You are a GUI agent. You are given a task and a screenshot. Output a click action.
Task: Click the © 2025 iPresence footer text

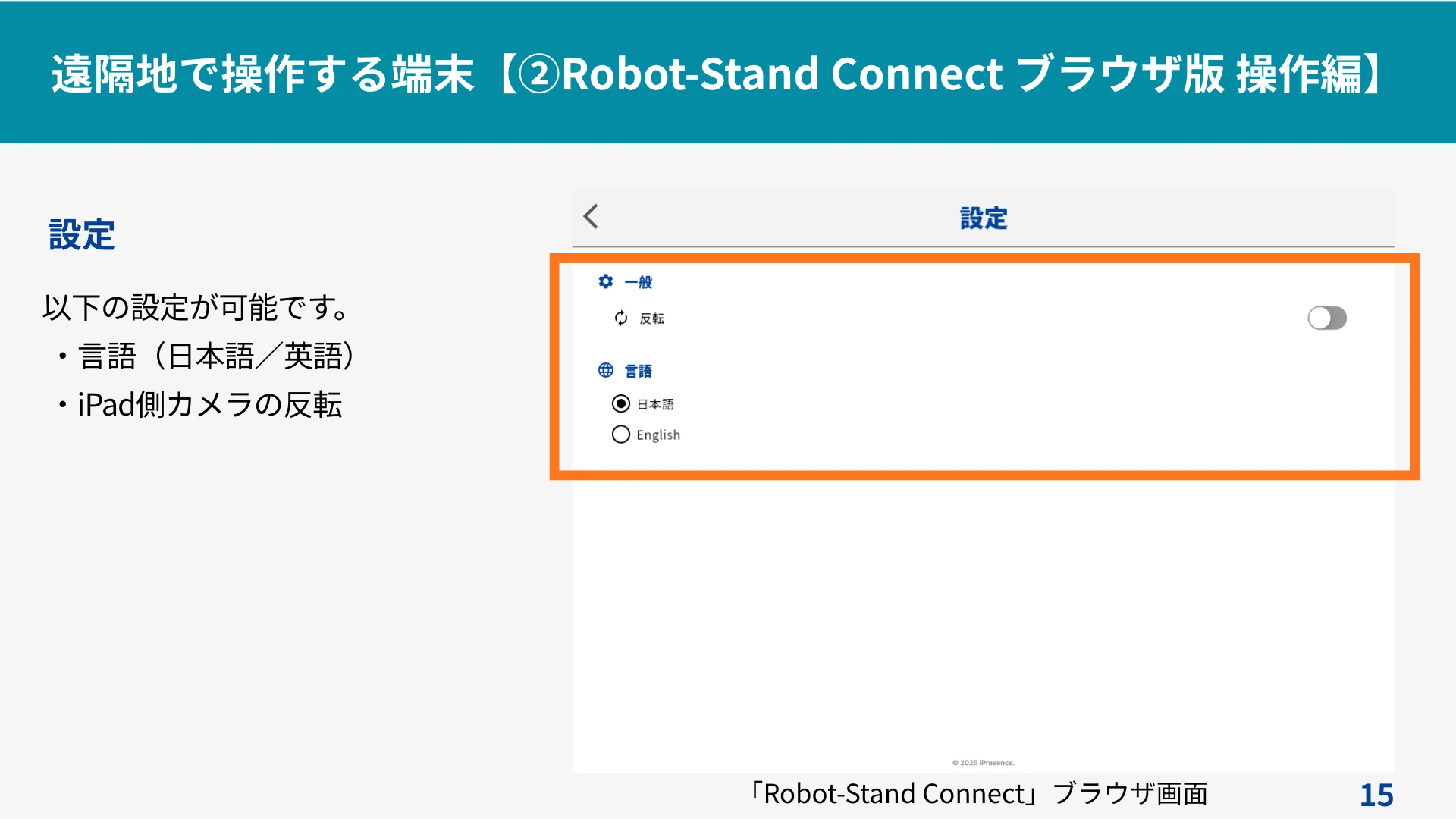tap(984, 763)
